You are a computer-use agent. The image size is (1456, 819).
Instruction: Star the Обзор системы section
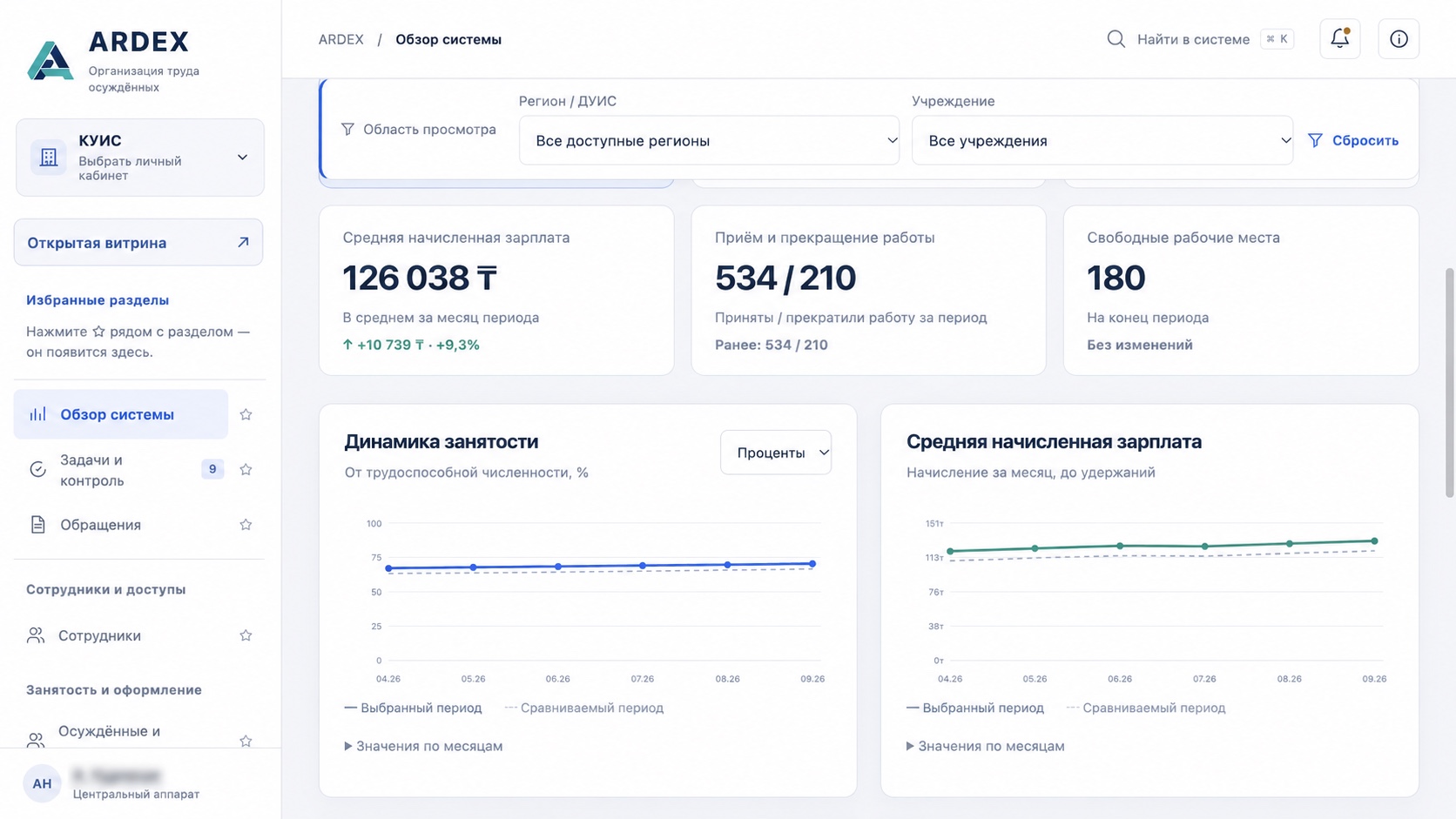(x=246, y=414)
